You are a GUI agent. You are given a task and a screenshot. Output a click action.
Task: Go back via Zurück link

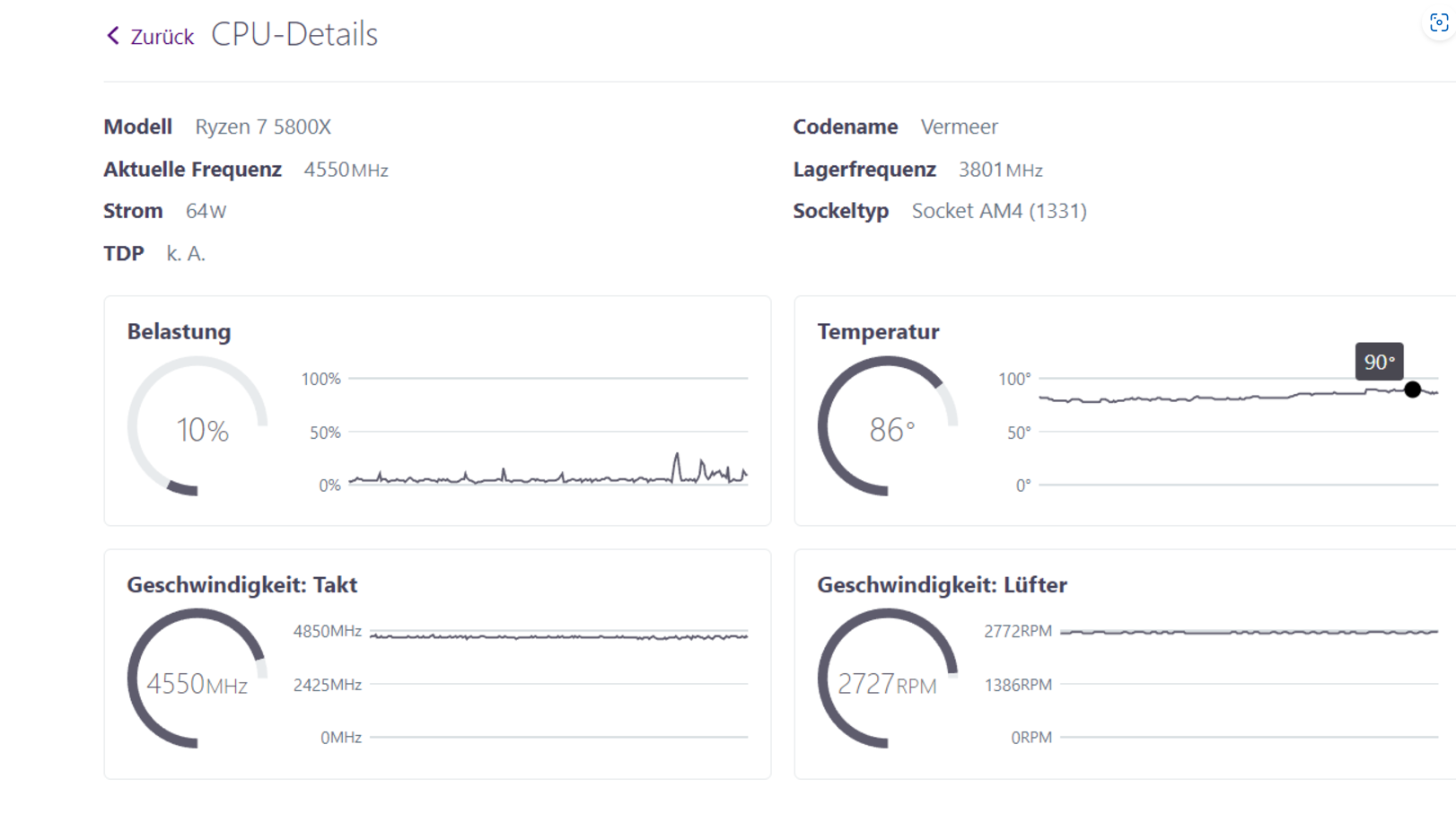click(x=162, y=37)
